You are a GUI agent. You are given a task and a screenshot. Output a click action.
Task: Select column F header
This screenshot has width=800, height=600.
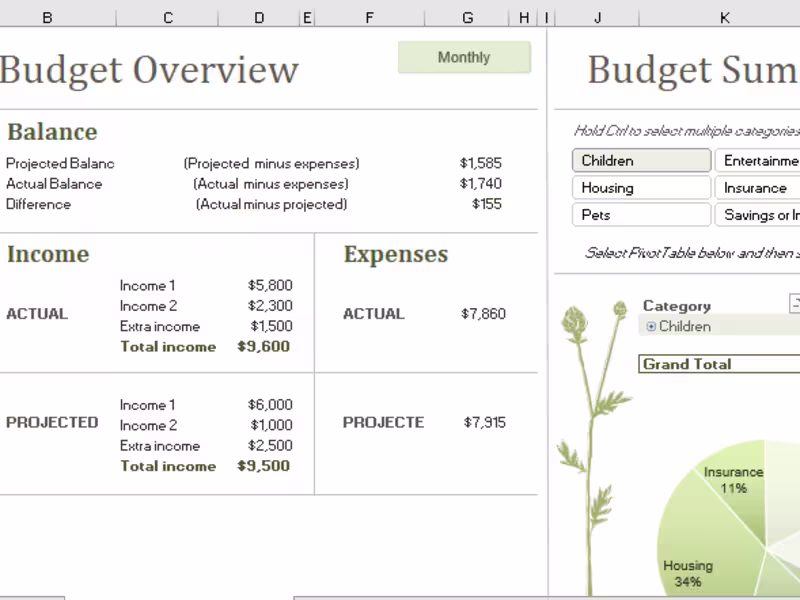tap(369, 17)
